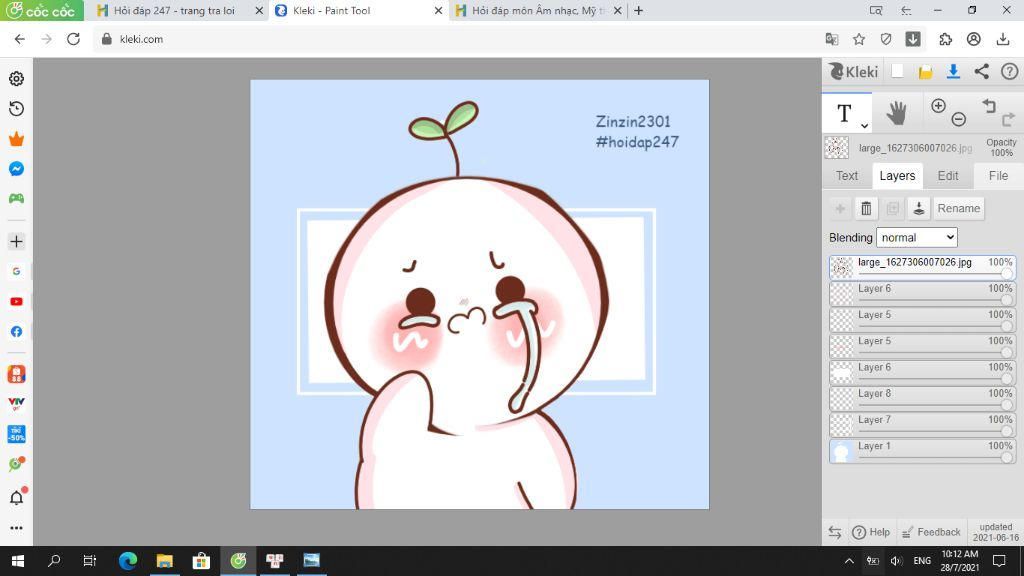Select the Layer 1 thumbnail
1024x576 pixels.
(841, 451)
